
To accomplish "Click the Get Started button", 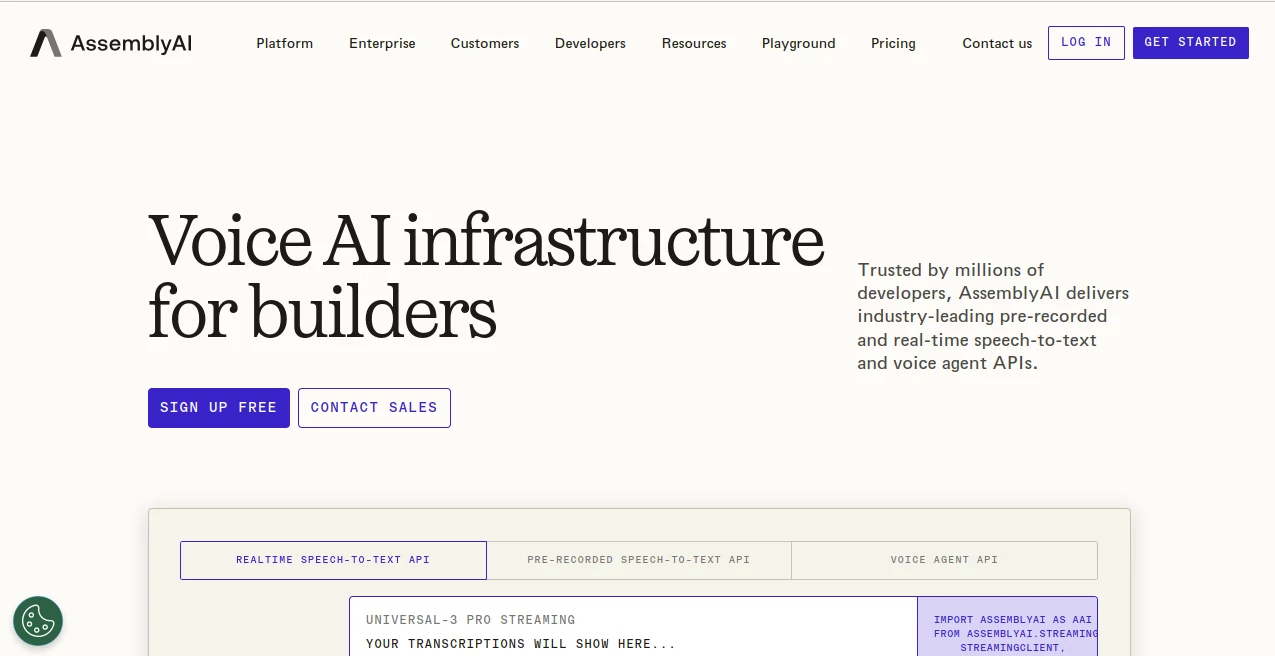I will (1190, 43).
